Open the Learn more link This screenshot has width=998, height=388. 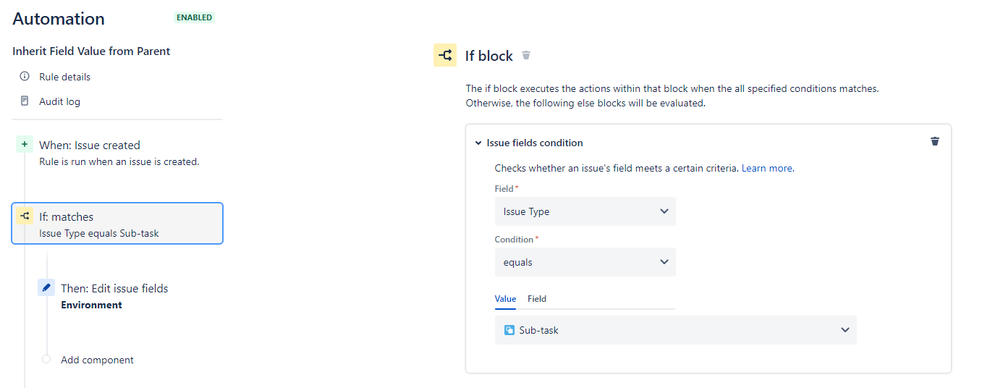767,169
